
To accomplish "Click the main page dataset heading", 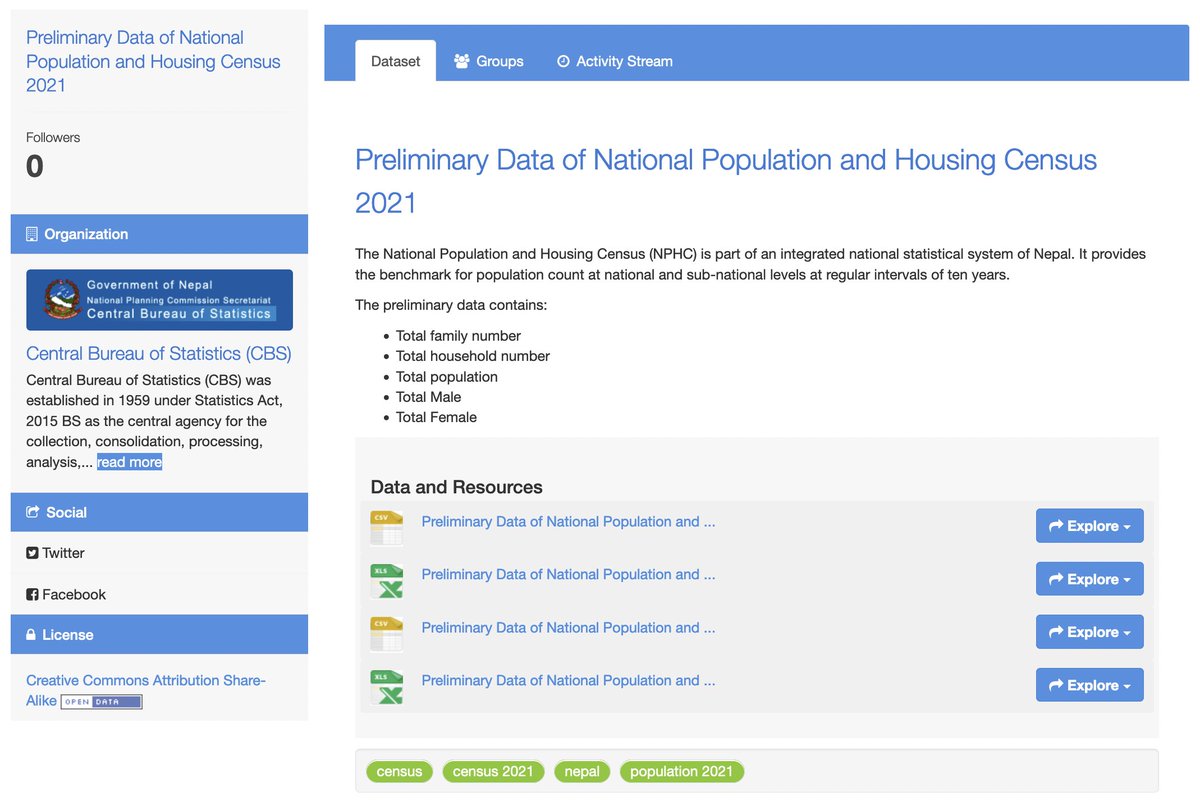I will pos(726,181).
